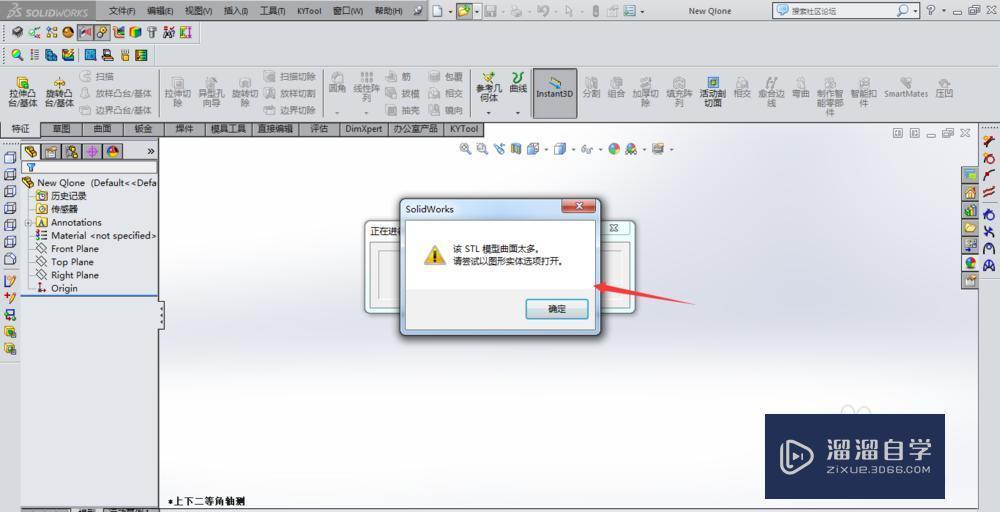Switch to the 草图 tab

(61, 129)
